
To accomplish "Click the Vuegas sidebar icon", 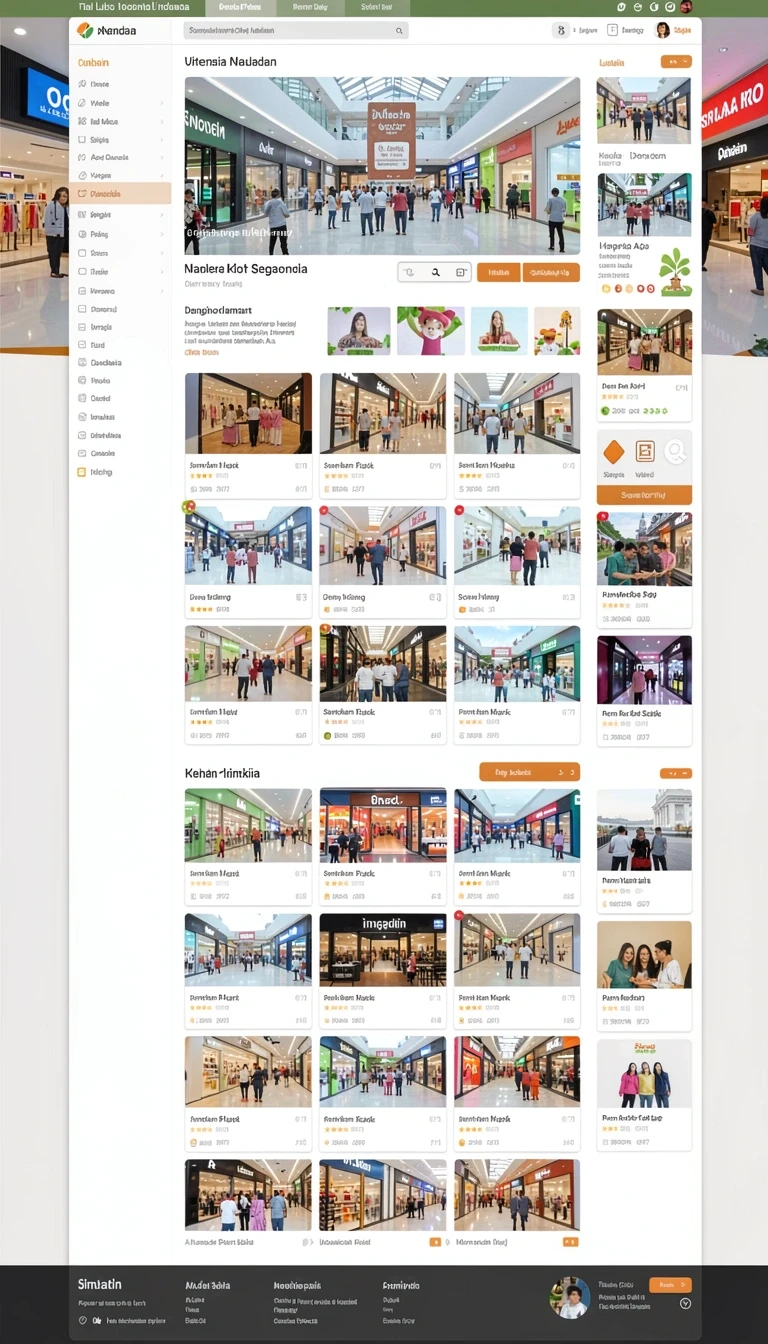I will 82,176.
